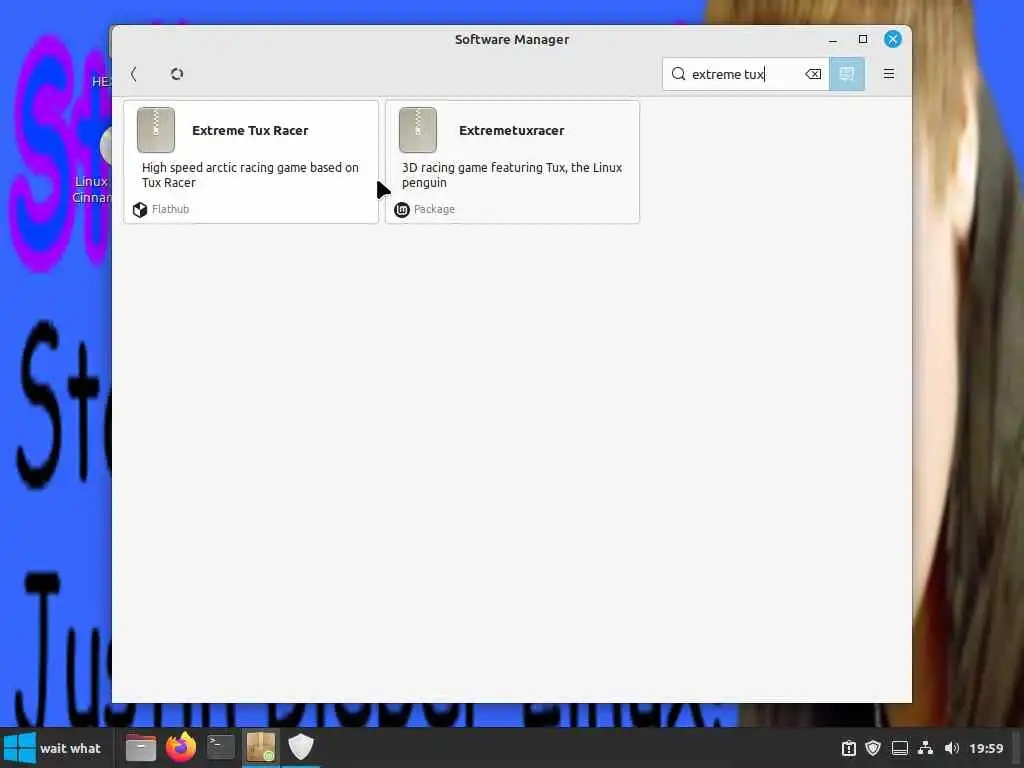Click in the search field containing 'extreme tux'
The width and height of the screenshot is (1024, 768).
746,74
